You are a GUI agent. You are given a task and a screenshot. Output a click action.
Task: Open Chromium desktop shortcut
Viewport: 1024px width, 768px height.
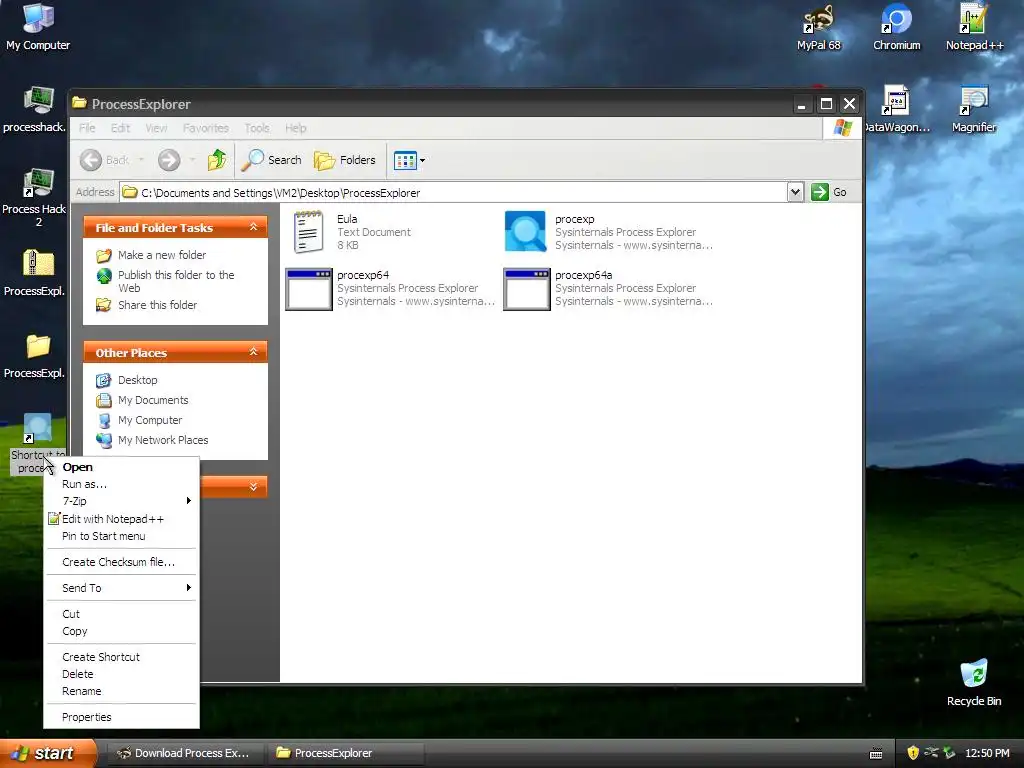[897, 26]
